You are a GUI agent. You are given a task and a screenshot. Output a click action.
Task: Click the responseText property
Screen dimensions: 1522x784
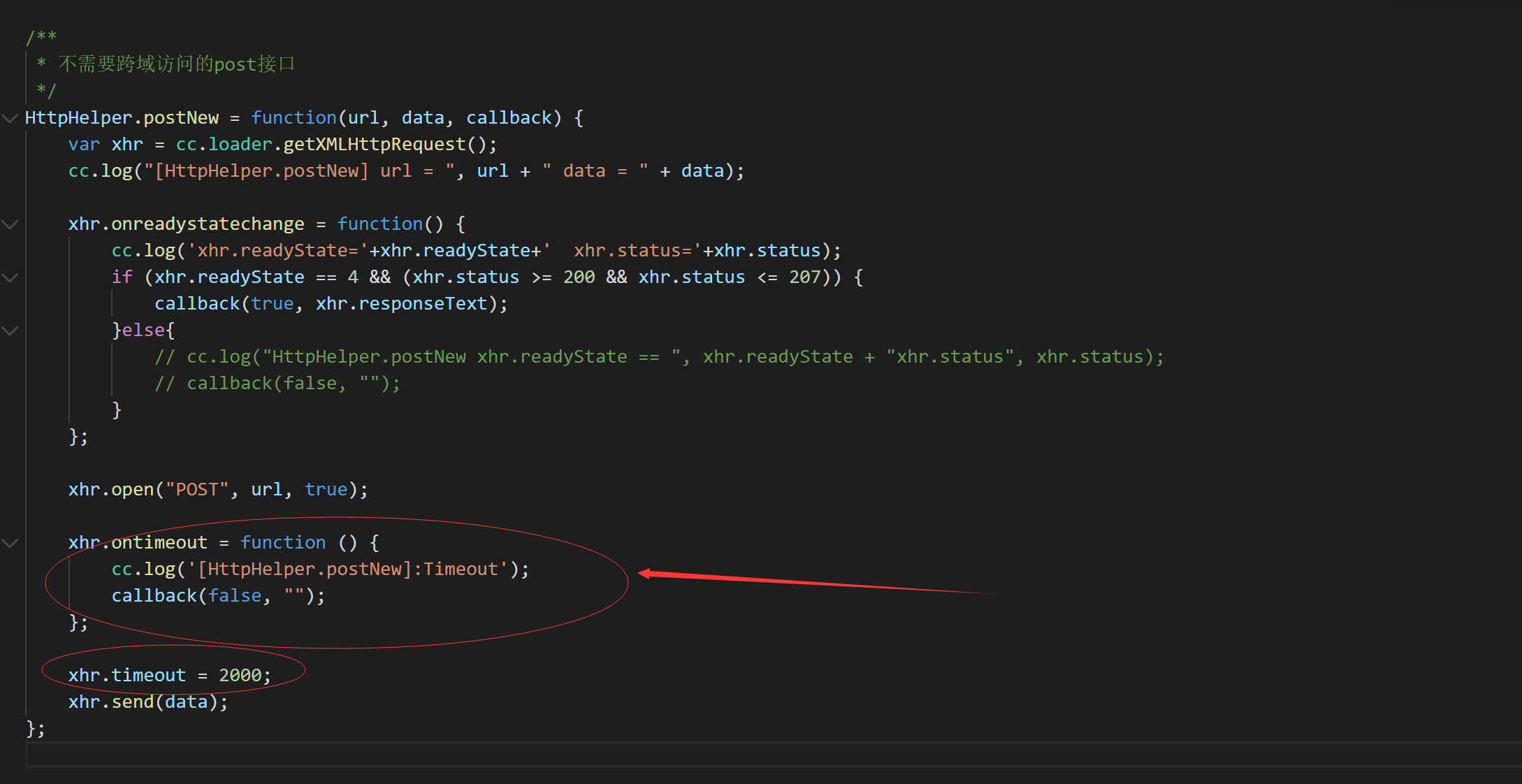[422, 304]
